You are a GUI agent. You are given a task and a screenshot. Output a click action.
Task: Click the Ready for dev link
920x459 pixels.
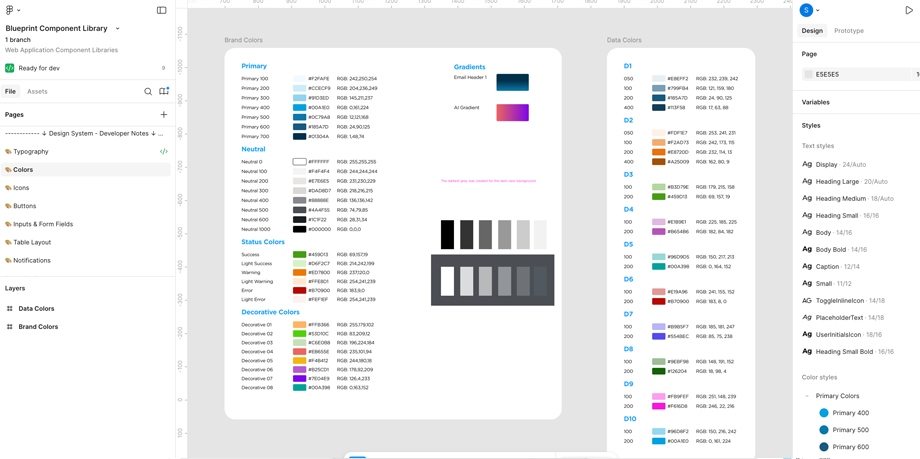click(x=39, y=68)
